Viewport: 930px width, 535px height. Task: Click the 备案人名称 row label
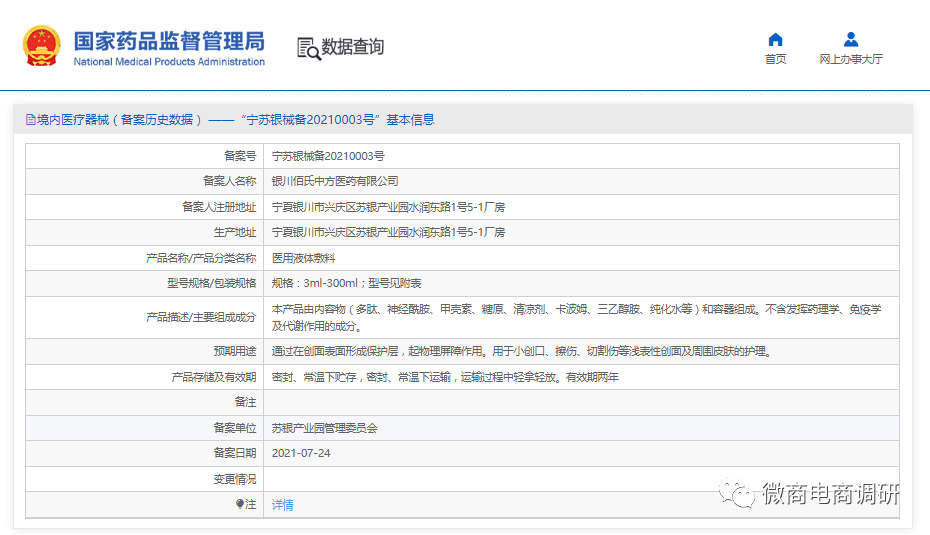point(230,181)
